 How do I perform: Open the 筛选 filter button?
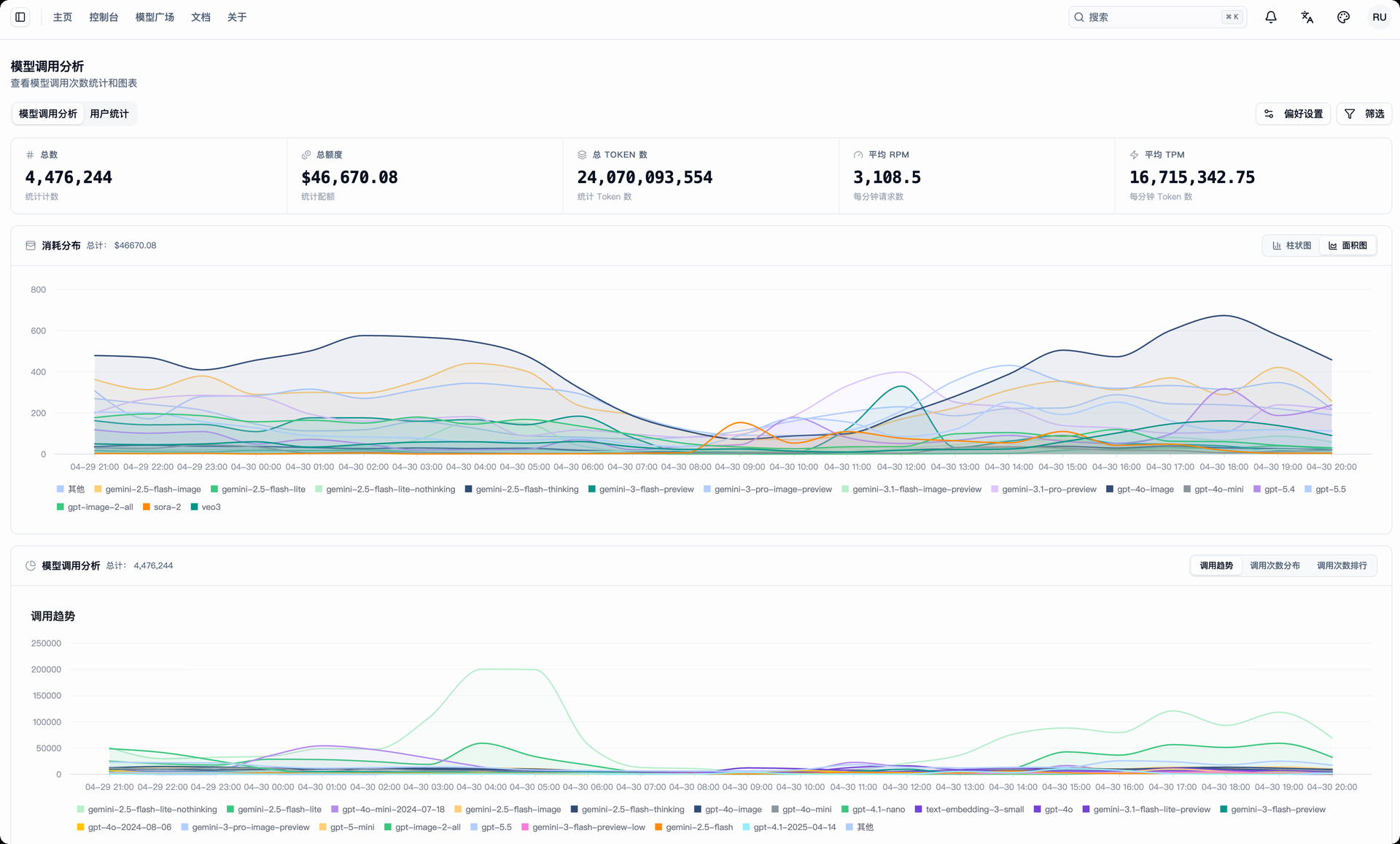pos(1364,114)
